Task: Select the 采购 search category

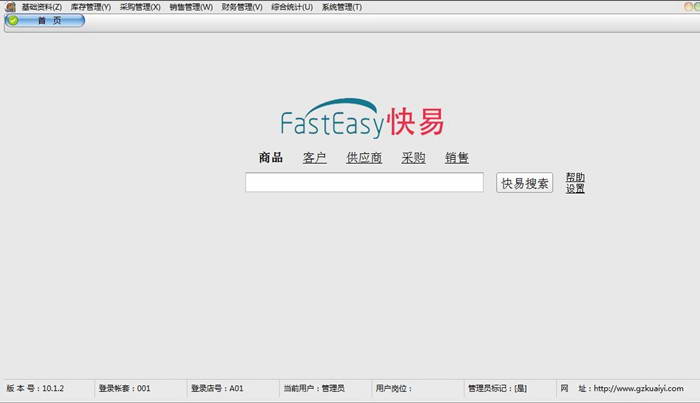Action: [413, 158]
